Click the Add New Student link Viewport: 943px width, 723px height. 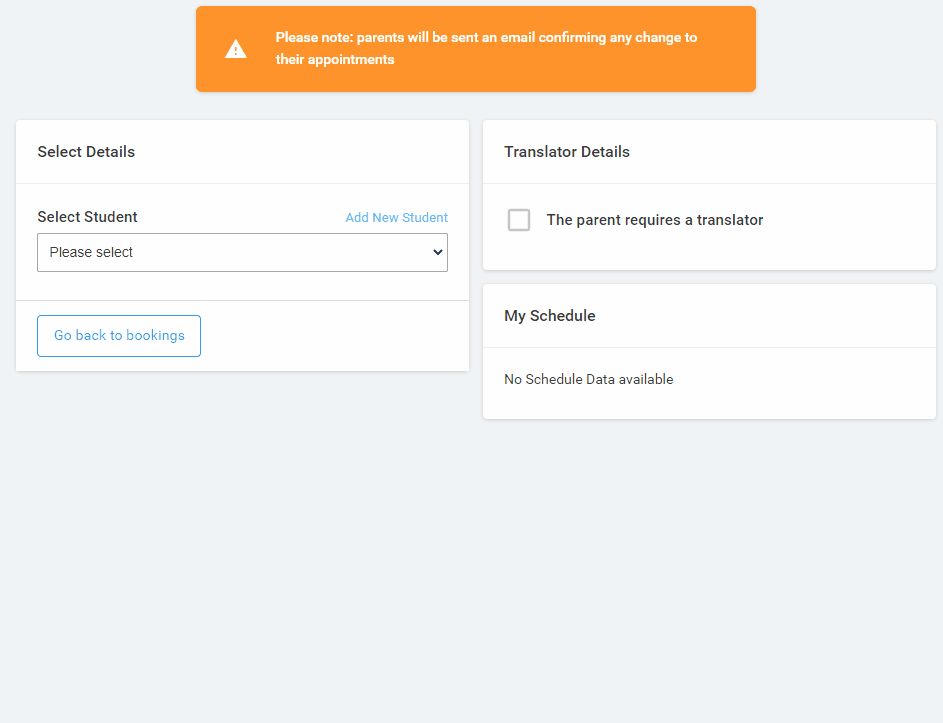396,217
